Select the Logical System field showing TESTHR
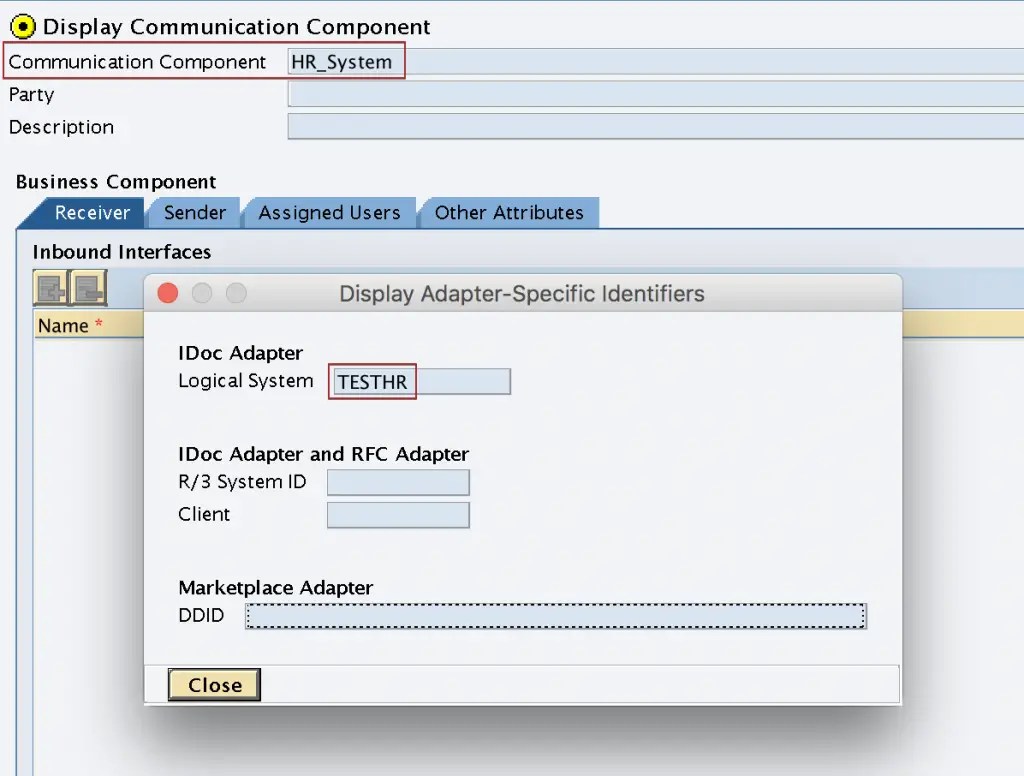Viewport: 1024px width, 776px height. 371,381
